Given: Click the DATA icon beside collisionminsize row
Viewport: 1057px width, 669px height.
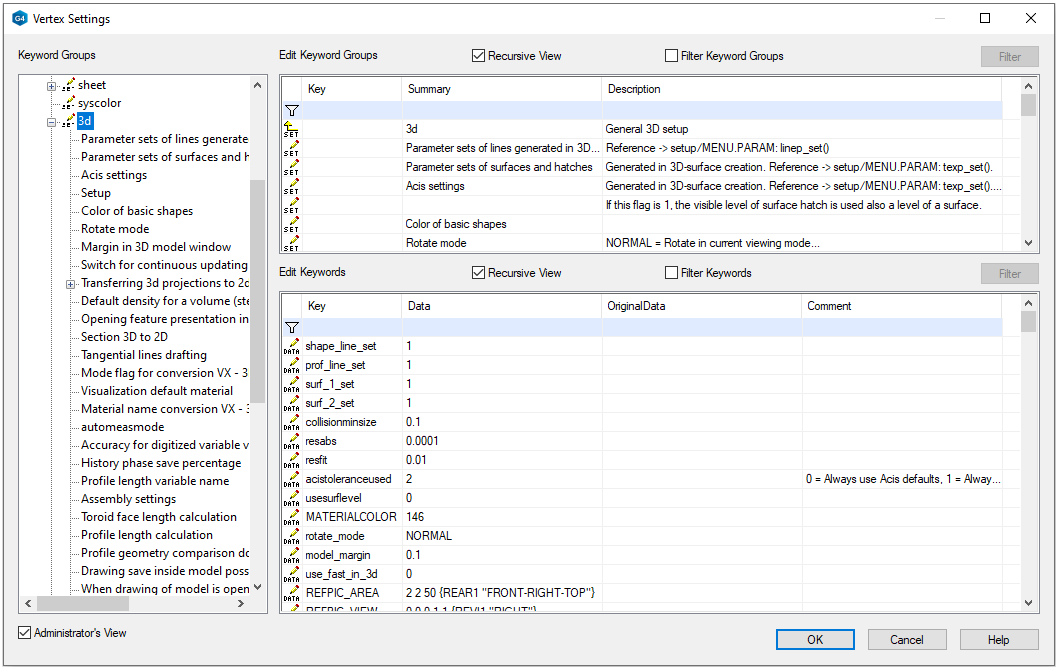Looking at the screenshot, I should 291,422.
